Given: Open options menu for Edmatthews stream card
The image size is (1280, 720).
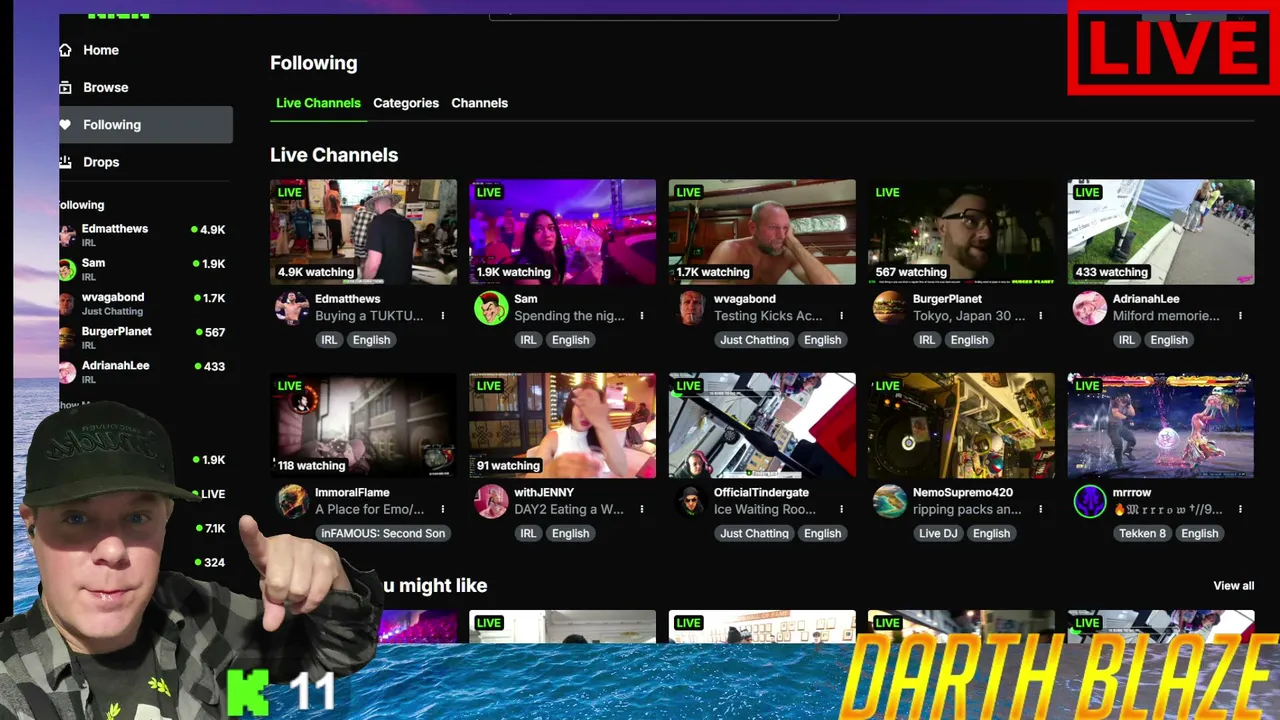Looking at the screenshot, I should tap(443, 316).
